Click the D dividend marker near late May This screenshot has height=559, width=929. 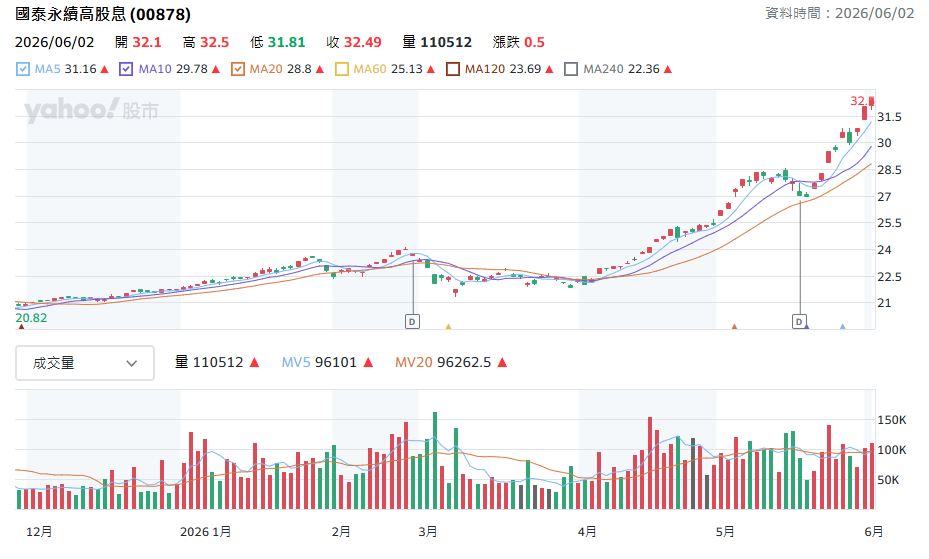799,322
